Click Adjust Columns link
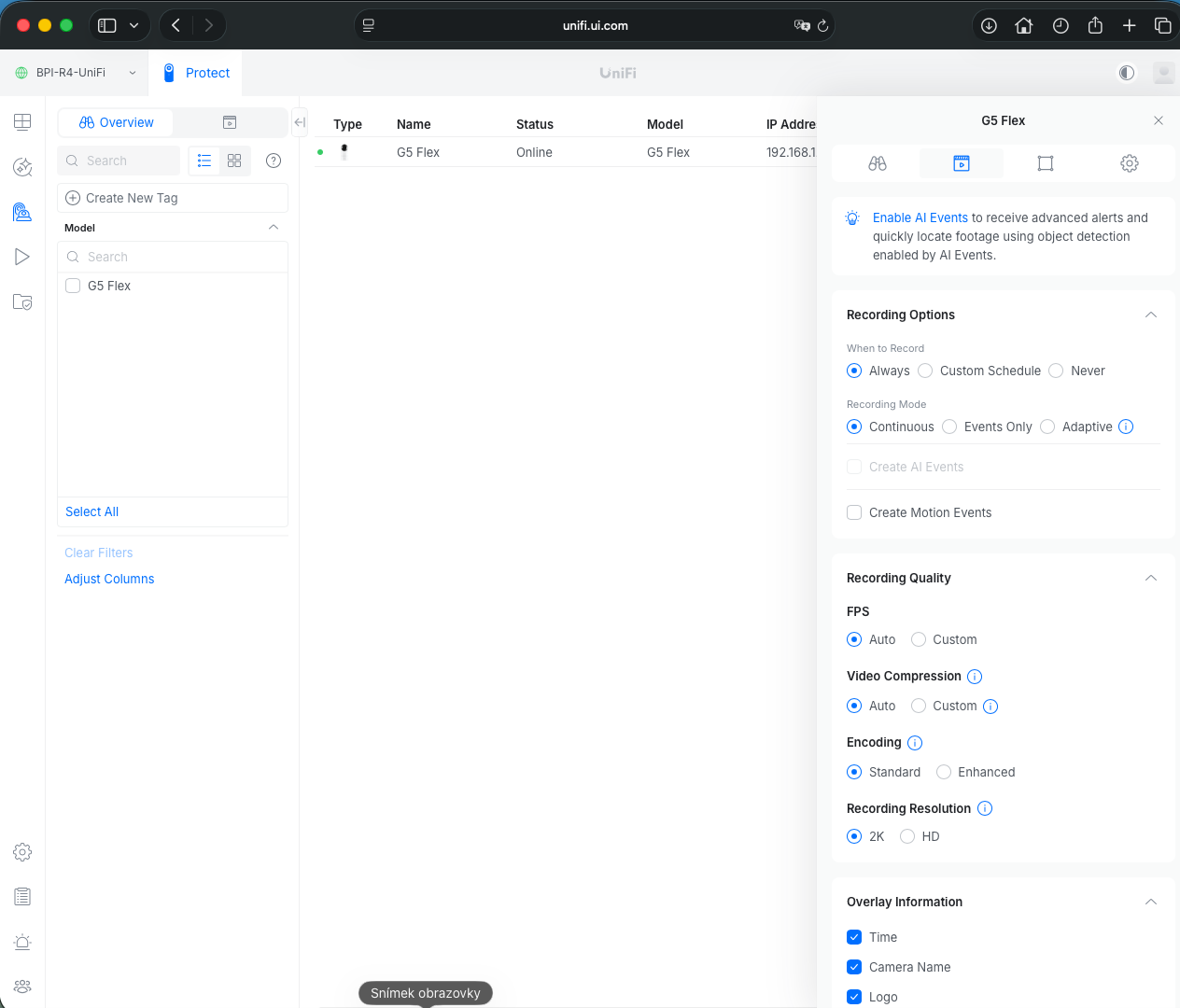The image size is (1180, 1008). pos(109,579)
